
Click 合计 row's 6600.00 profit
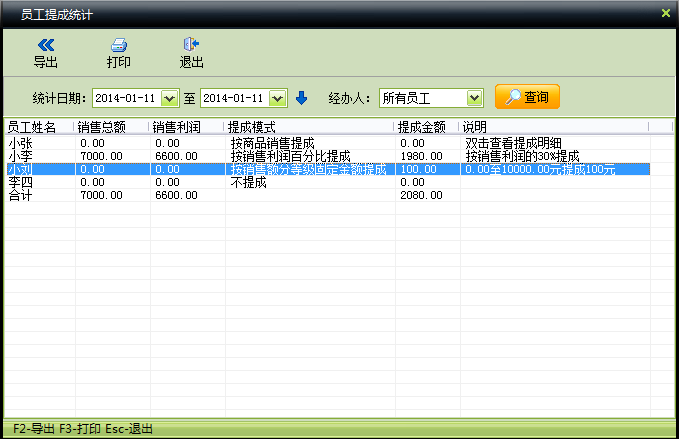pos(176,195)
